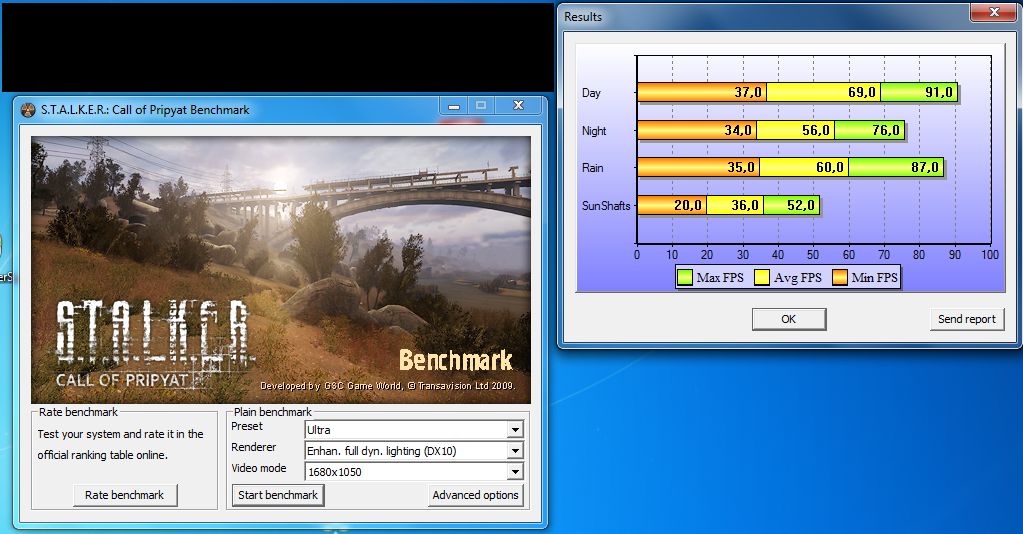
Task: Minimize the Call of Pripyat Benchmark window
Action: click(x=454, y=106)
